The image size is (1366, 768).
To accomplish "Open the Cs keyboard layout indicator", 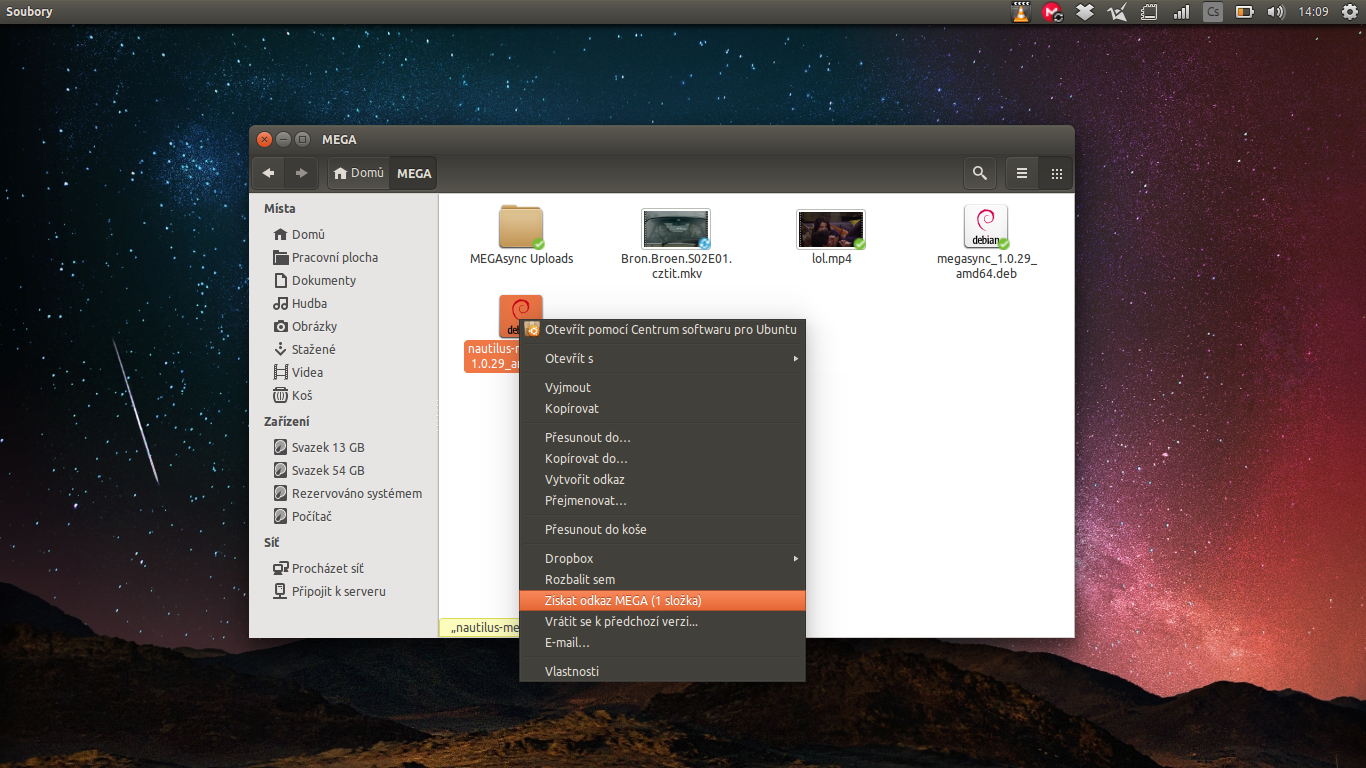I will [x=1212, y=11].
